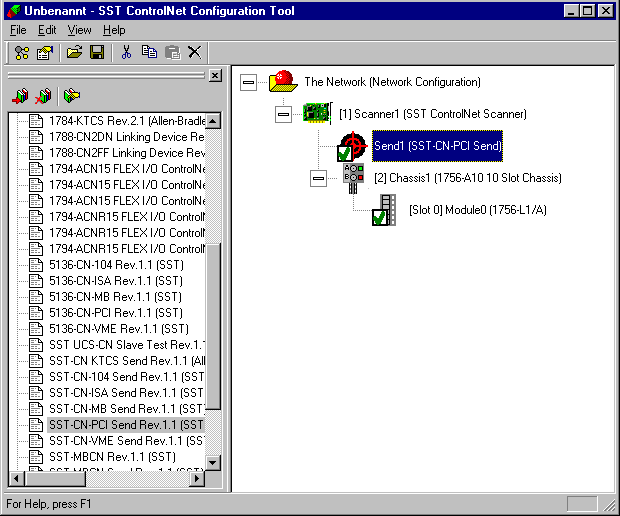Maximize the SST ControlNet Configuration window
The width and height of the screenshot is (620, 516).
pos(588,10)
